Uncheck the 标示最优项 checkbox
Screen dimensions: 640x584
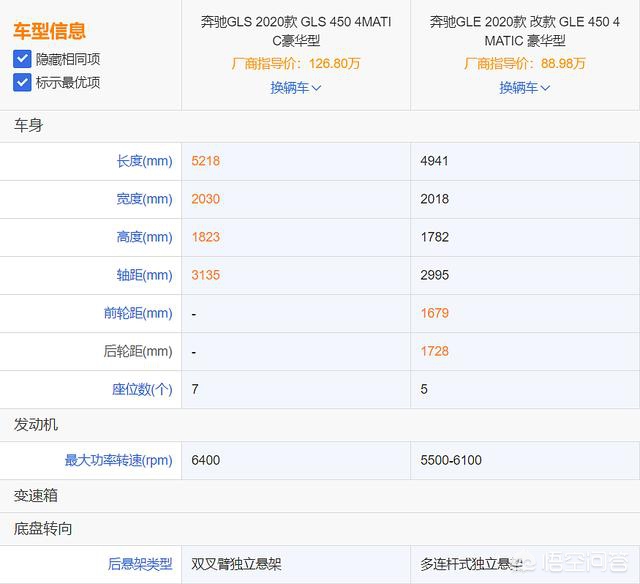click(x=22, y=82)
